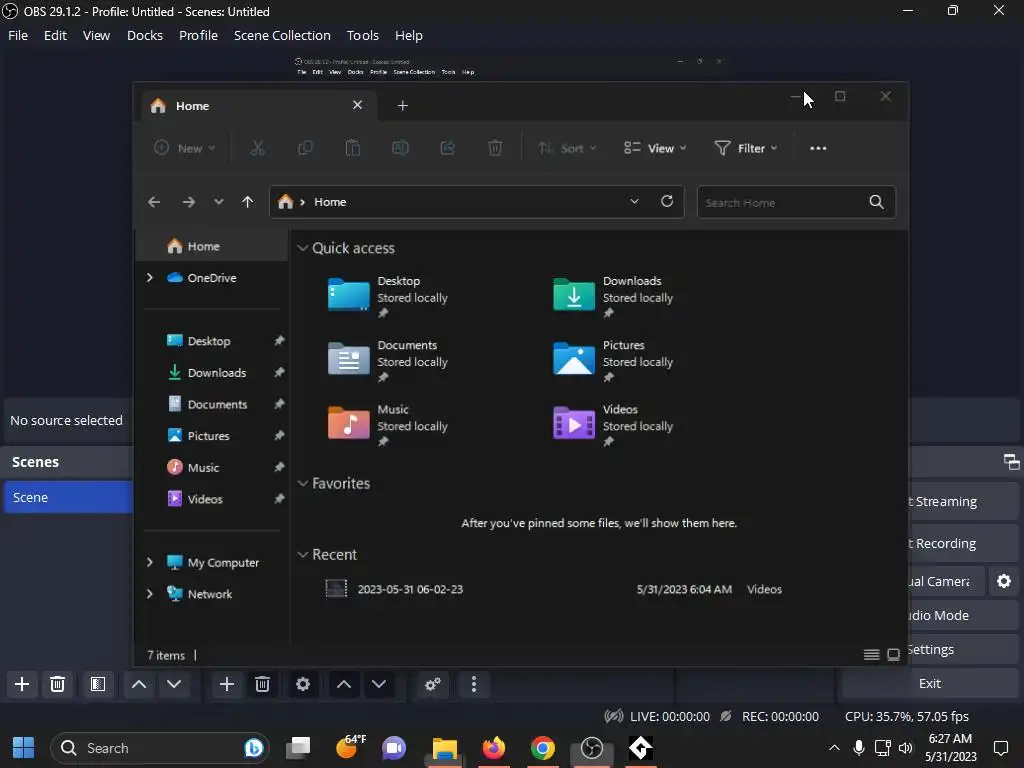The height and width of the screenshot is (768, 1024).
Task: Unpin Music from sidebar quick access
Action: click(x=279, y=467)
